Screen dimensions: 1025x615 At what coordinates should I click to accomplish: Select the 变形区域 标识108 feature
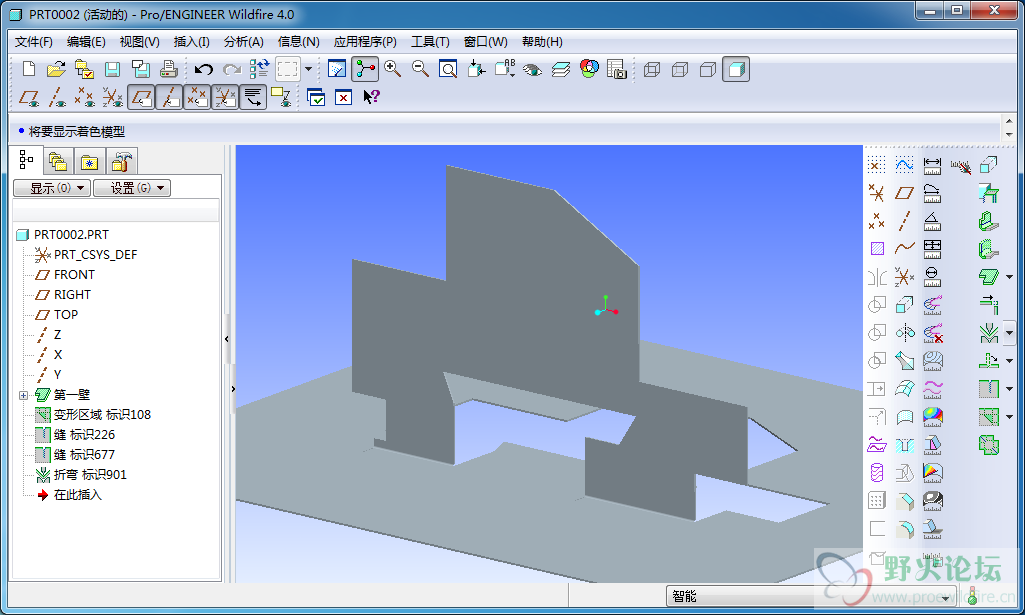[102, 415]
